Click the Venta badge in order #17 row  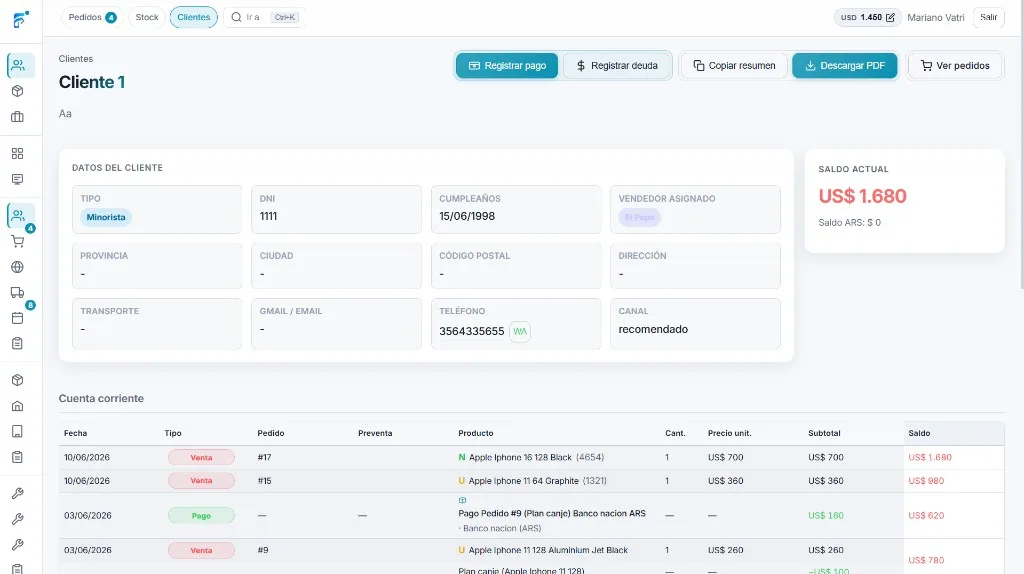pyautogui.click(x=201, y=457)
